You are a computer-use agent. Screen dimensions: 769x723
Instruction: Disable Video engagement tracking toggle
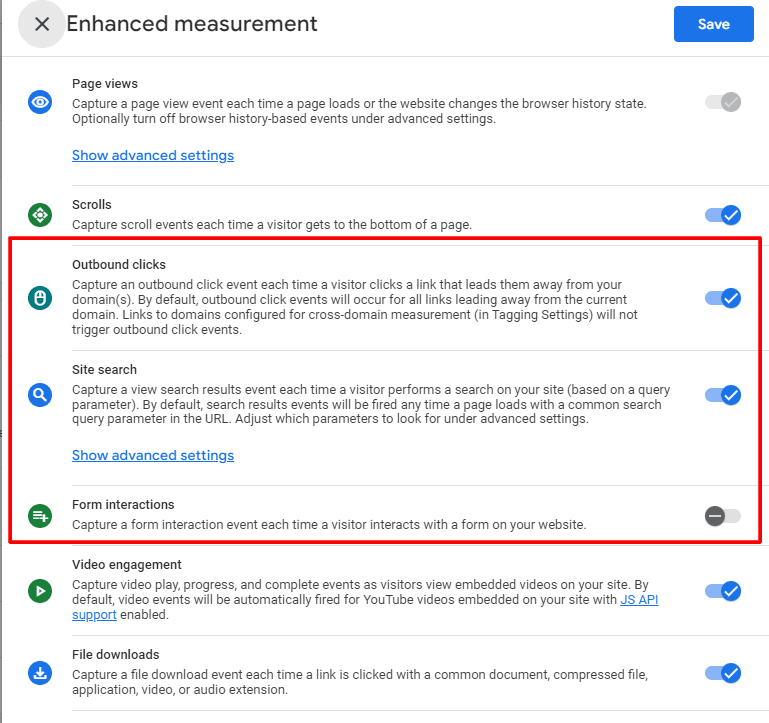723,591
